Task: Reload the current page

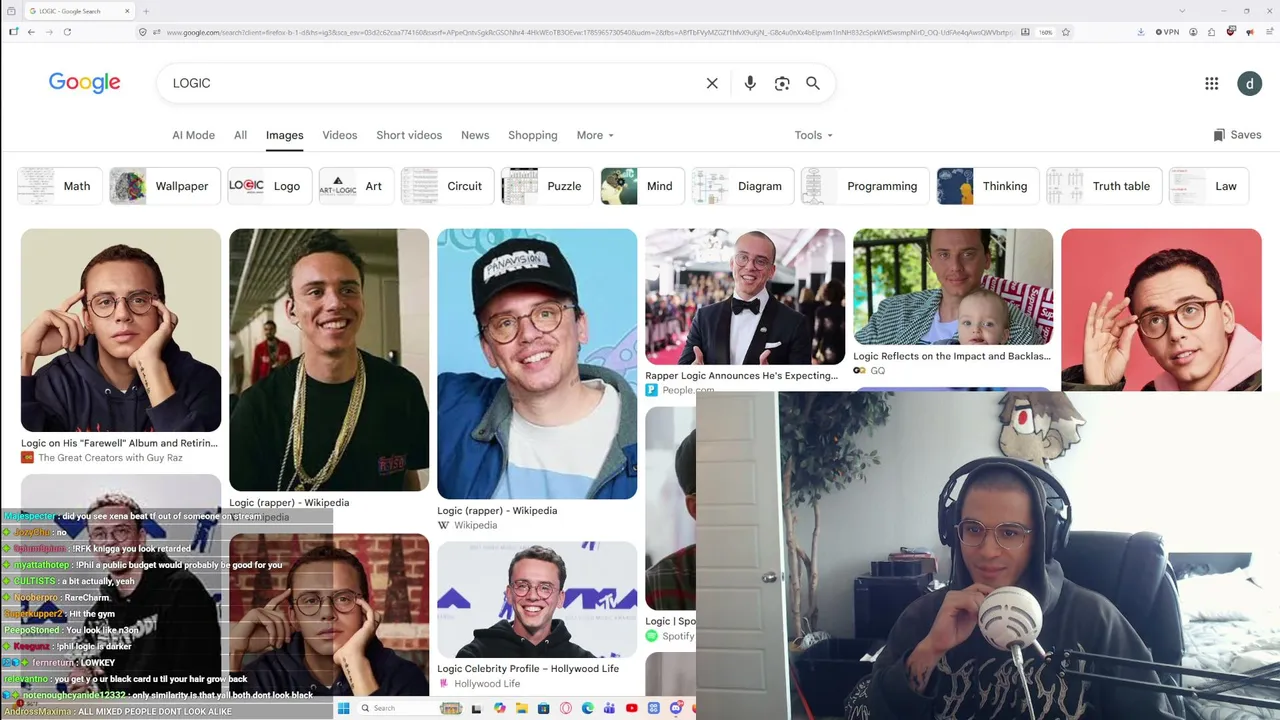Action: tap(67, 32)
